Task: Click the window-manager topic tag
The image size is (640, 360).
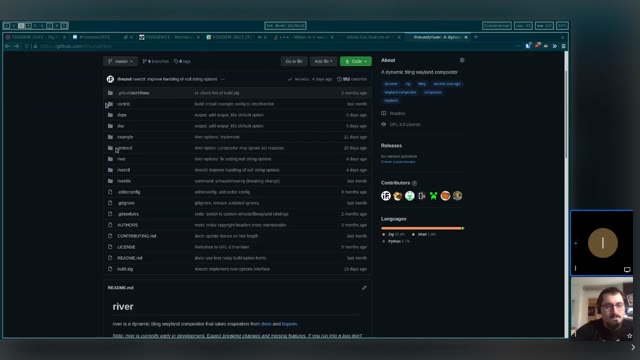Action: (447, 84)
